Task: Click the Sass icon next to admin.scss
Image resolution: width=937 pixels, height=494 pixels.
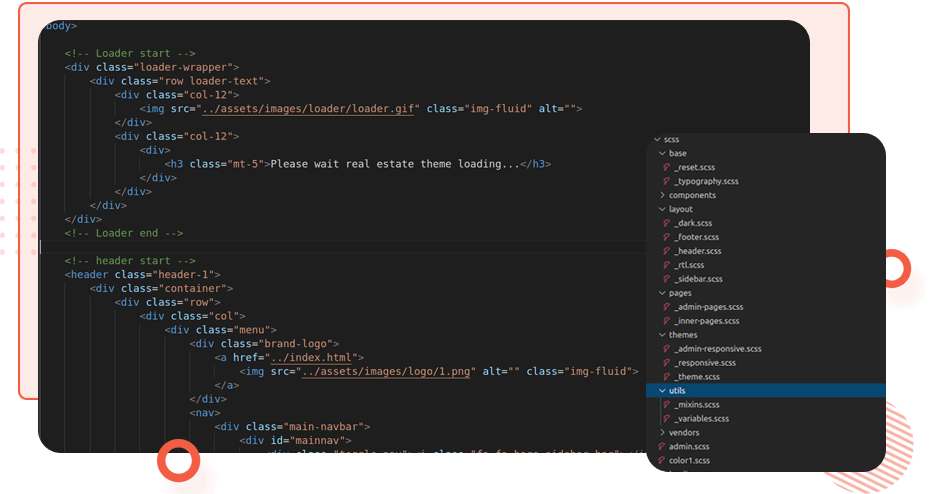Action: [x=661, y=446]
